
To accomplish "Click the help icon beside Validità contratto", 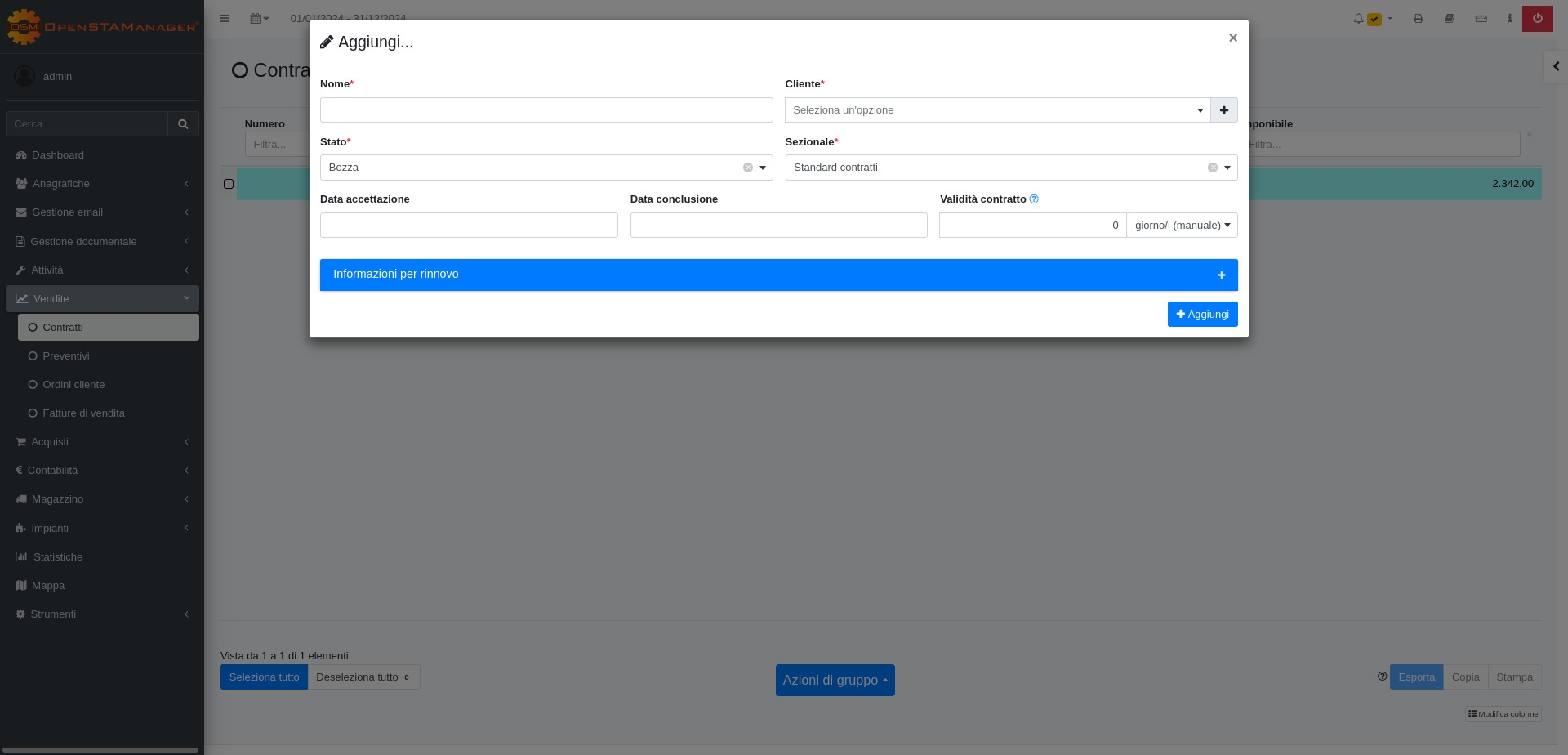I will click(1034, 199).
